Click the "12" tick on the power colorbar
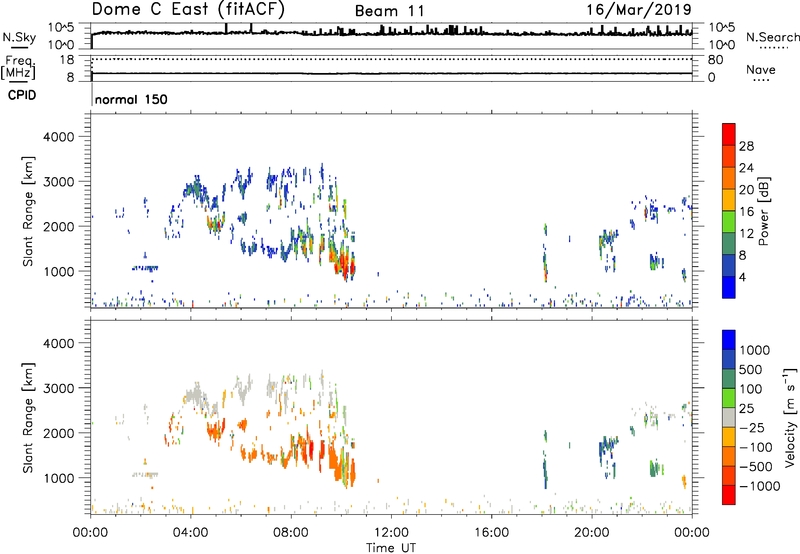 [x=746, y=234]
